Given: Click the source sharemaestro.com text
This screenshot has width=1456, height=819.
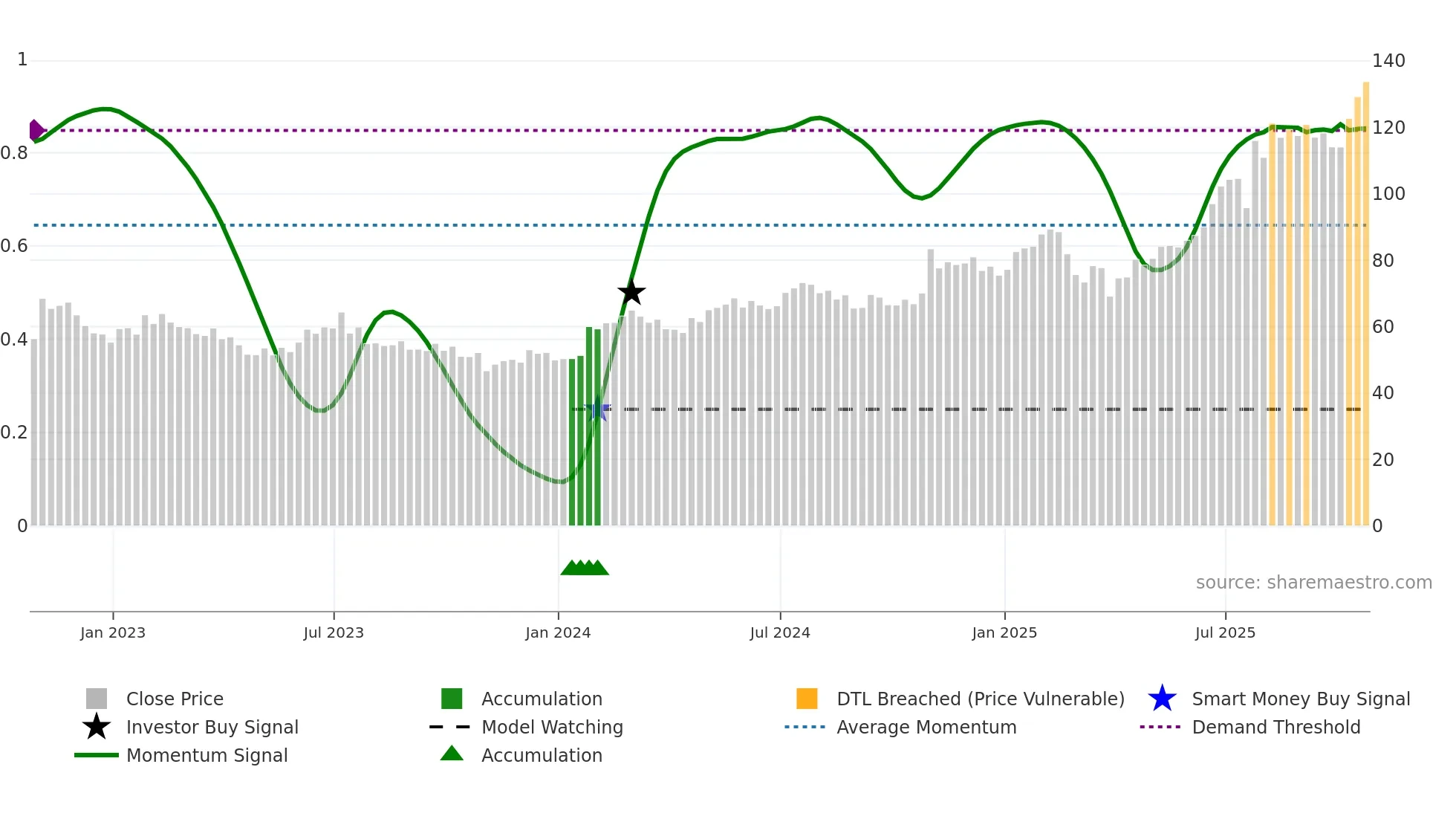Looking at the screenshot, I should point(1313,583).
